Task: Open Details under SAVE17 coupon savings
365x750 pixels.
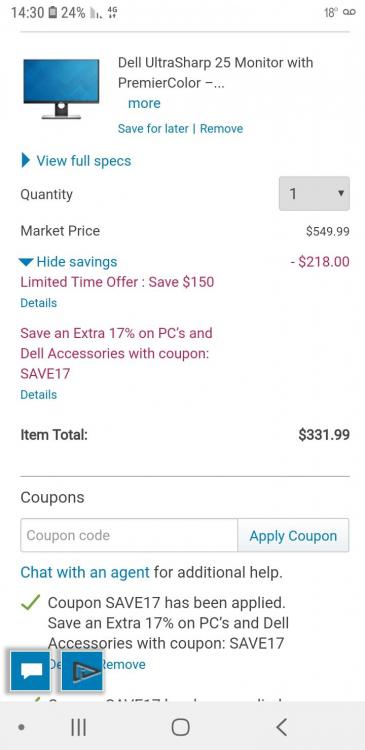Action: [x=38, y=395]
